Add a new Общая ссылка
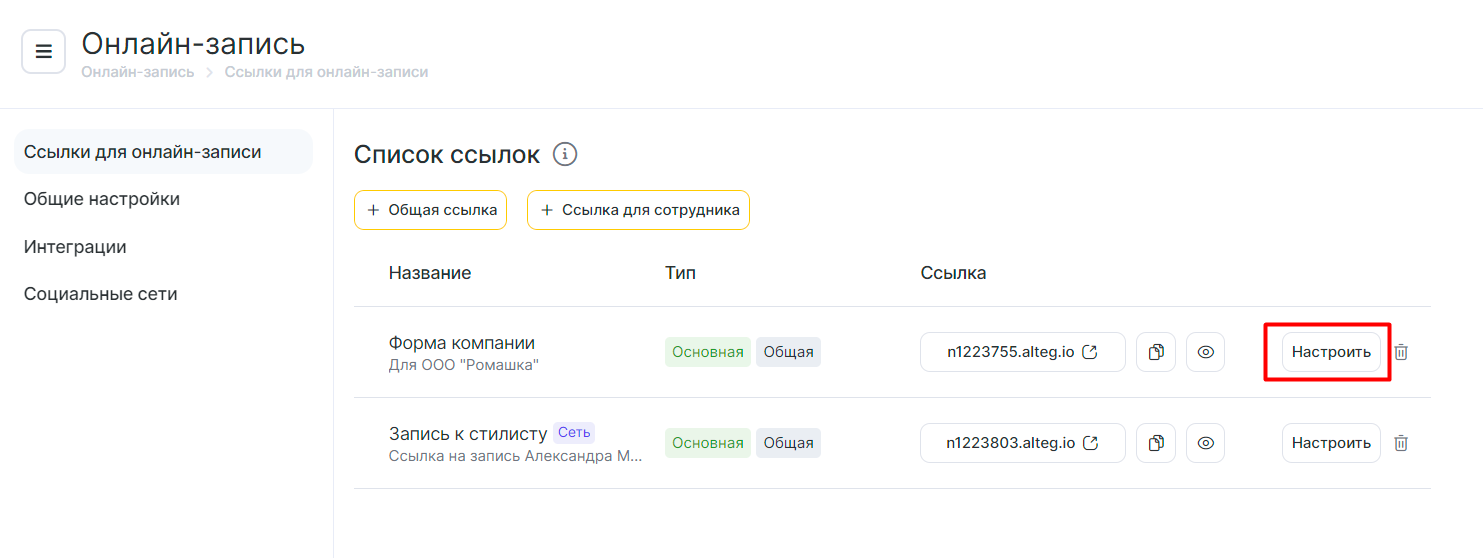 click(x=431, y=210)
